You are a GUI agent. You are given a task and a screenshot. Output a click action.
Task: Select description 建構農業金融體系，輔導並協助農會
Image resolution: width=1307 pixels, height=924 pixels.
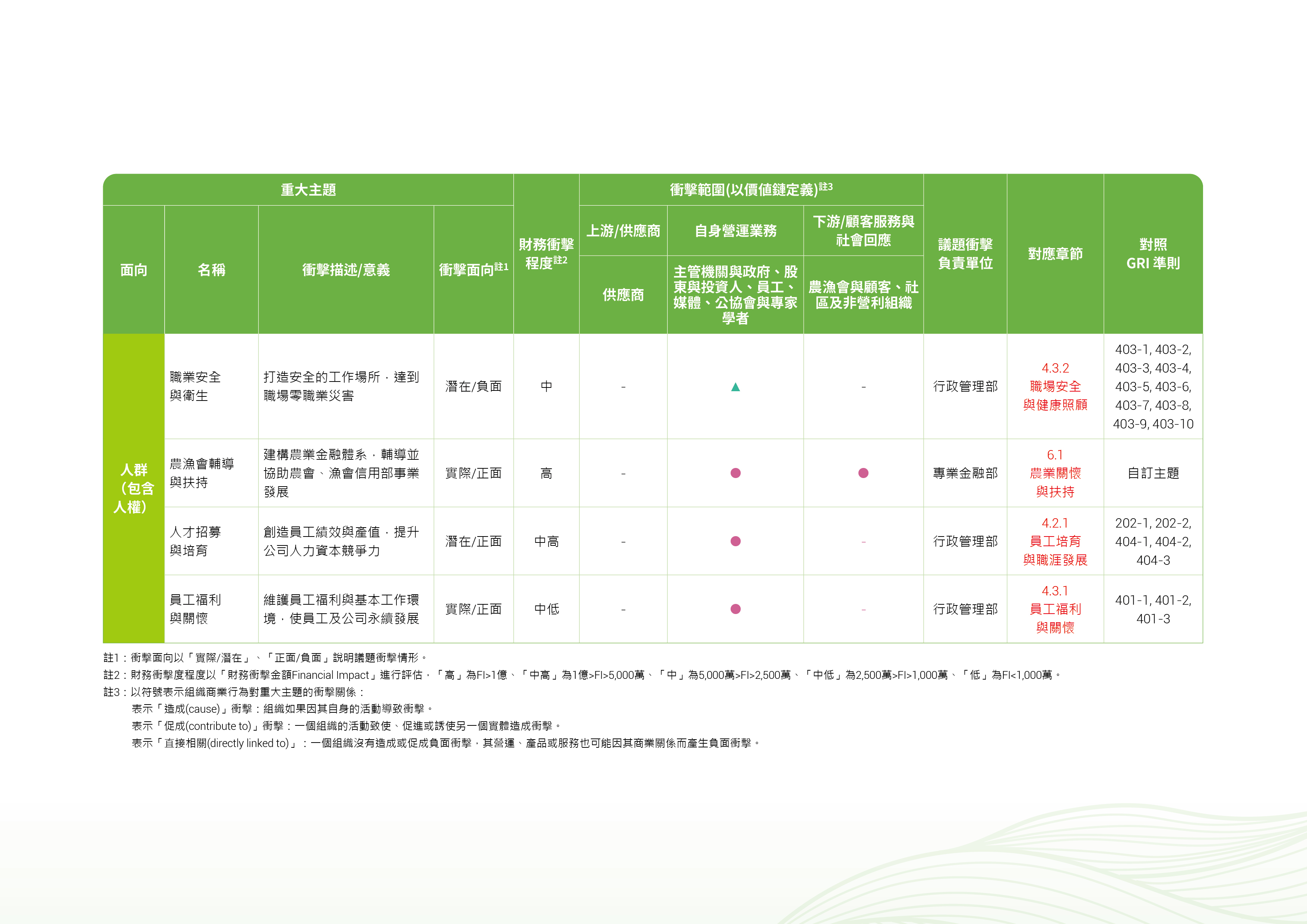coord(341,473)
